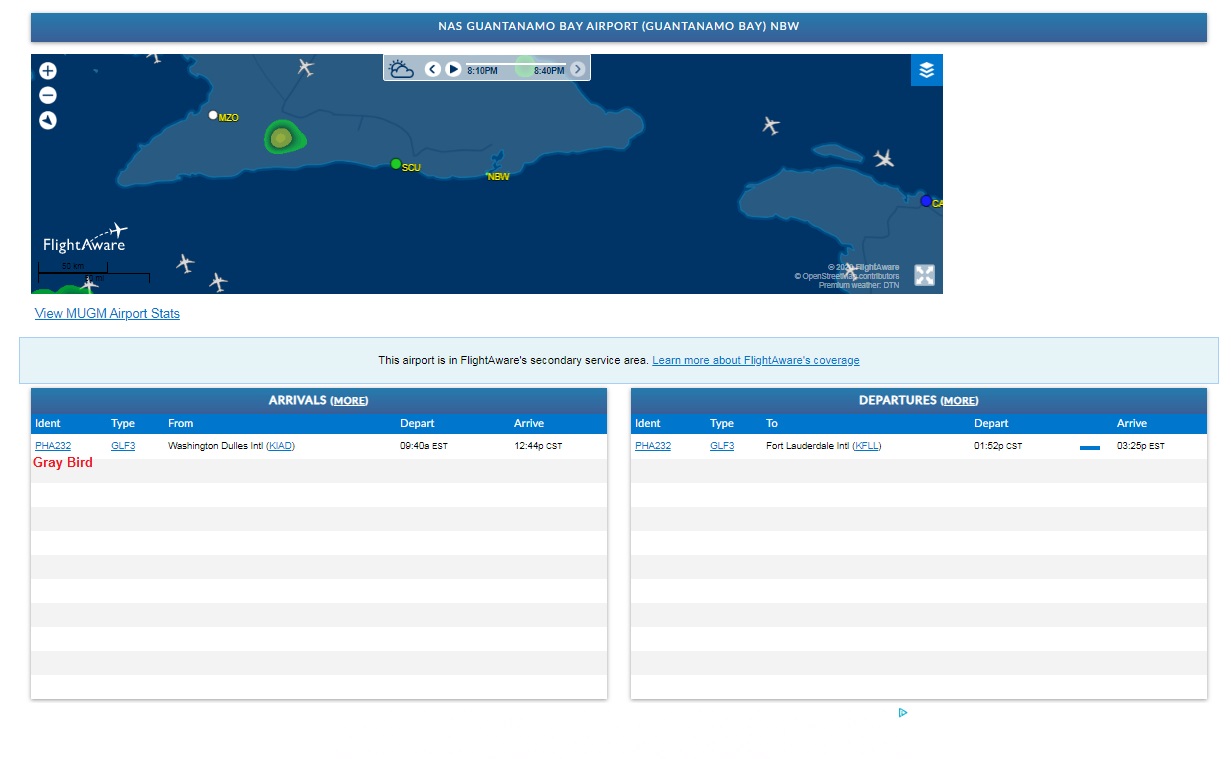
Task: Click the 09:40a EST departure time
Action: point(424,446)
